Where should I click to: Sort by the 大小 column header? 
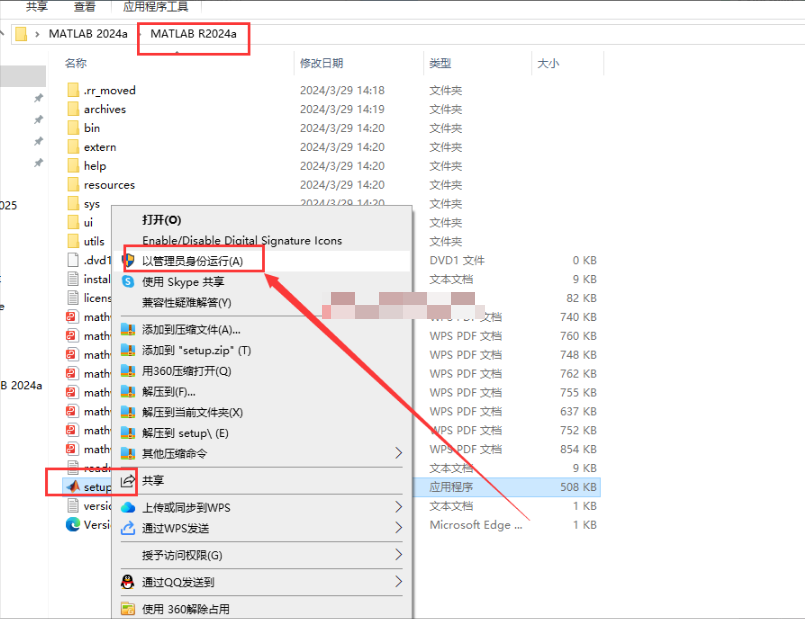pos(548,63)
